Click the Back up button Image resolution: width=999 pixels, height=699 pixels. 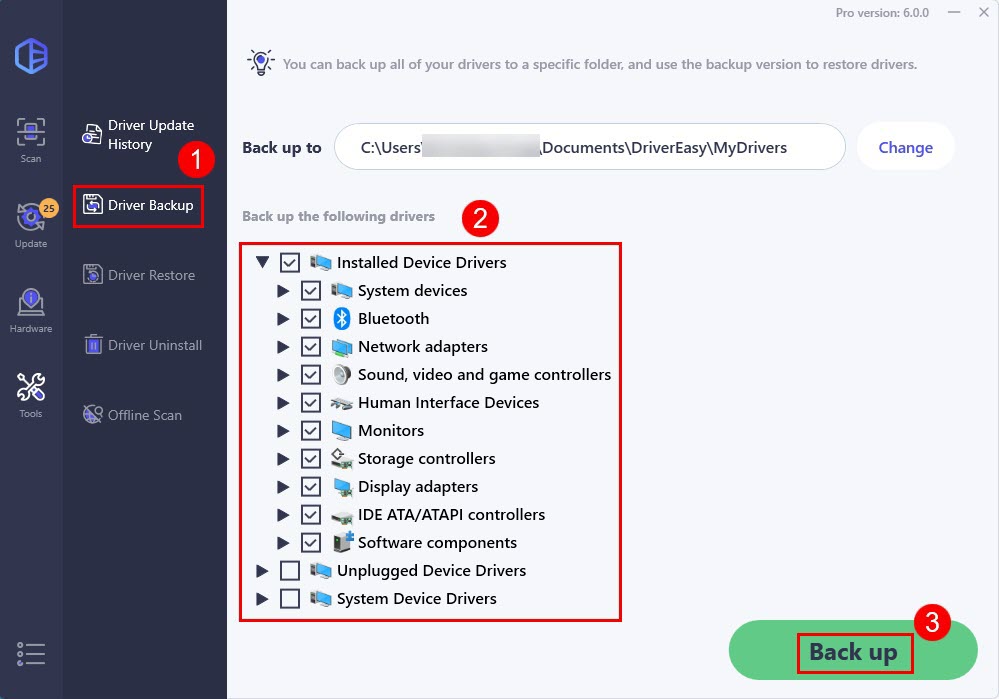pos(853,652)
